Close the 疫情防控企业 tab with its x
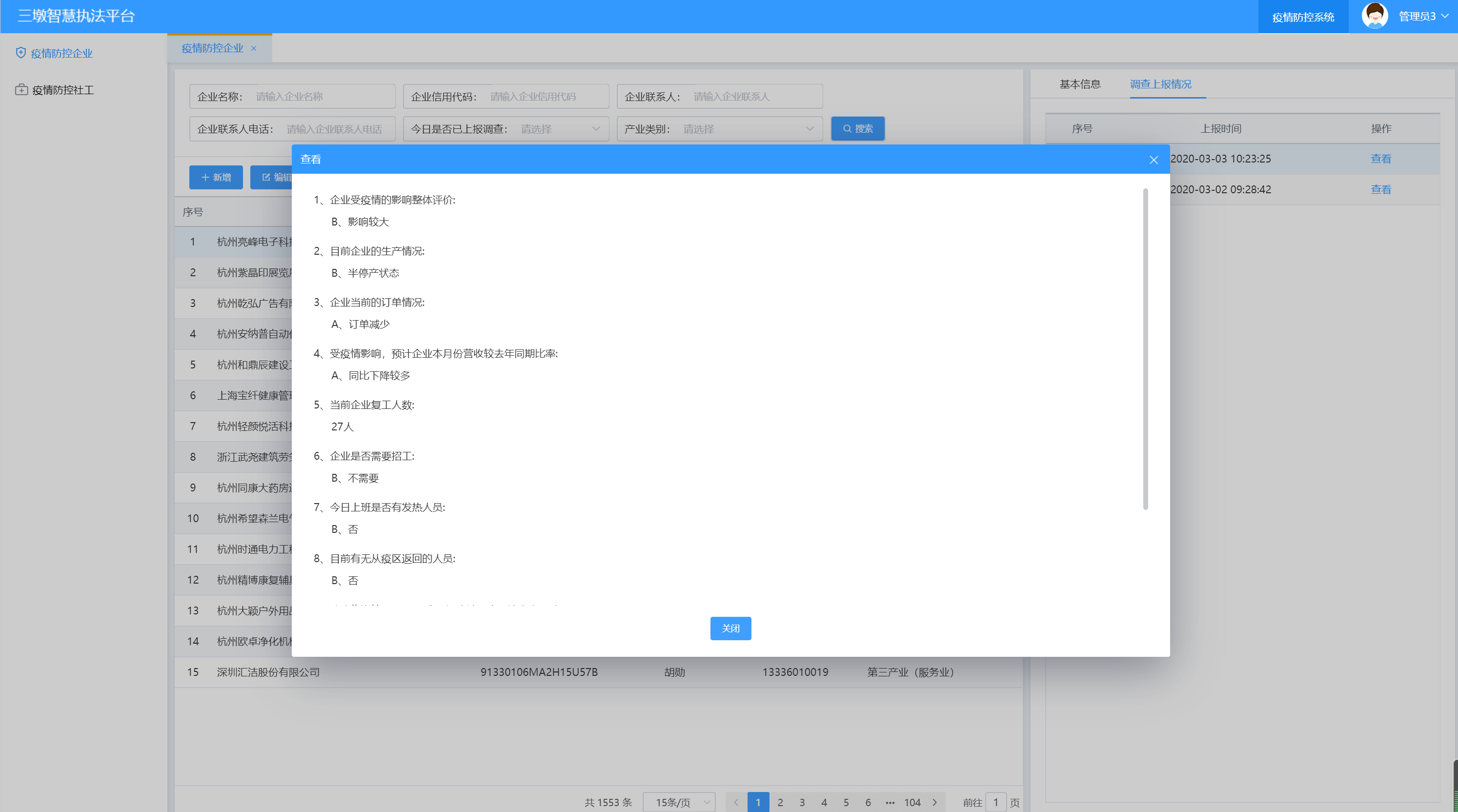This screenshot has height=812, width=1458. (254, 49)
